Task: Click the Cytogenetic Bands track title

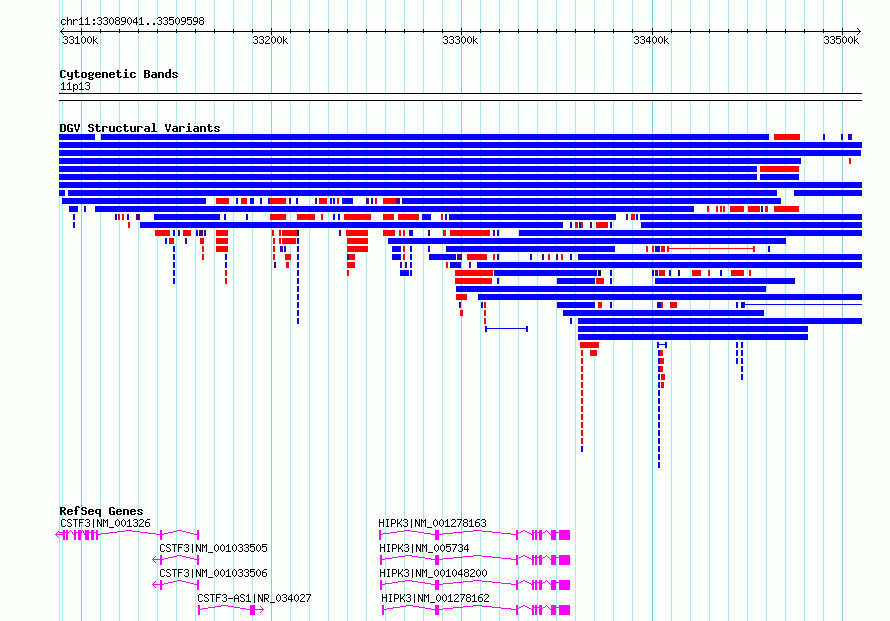Action: pyautogui.click(x=119, y=74)
